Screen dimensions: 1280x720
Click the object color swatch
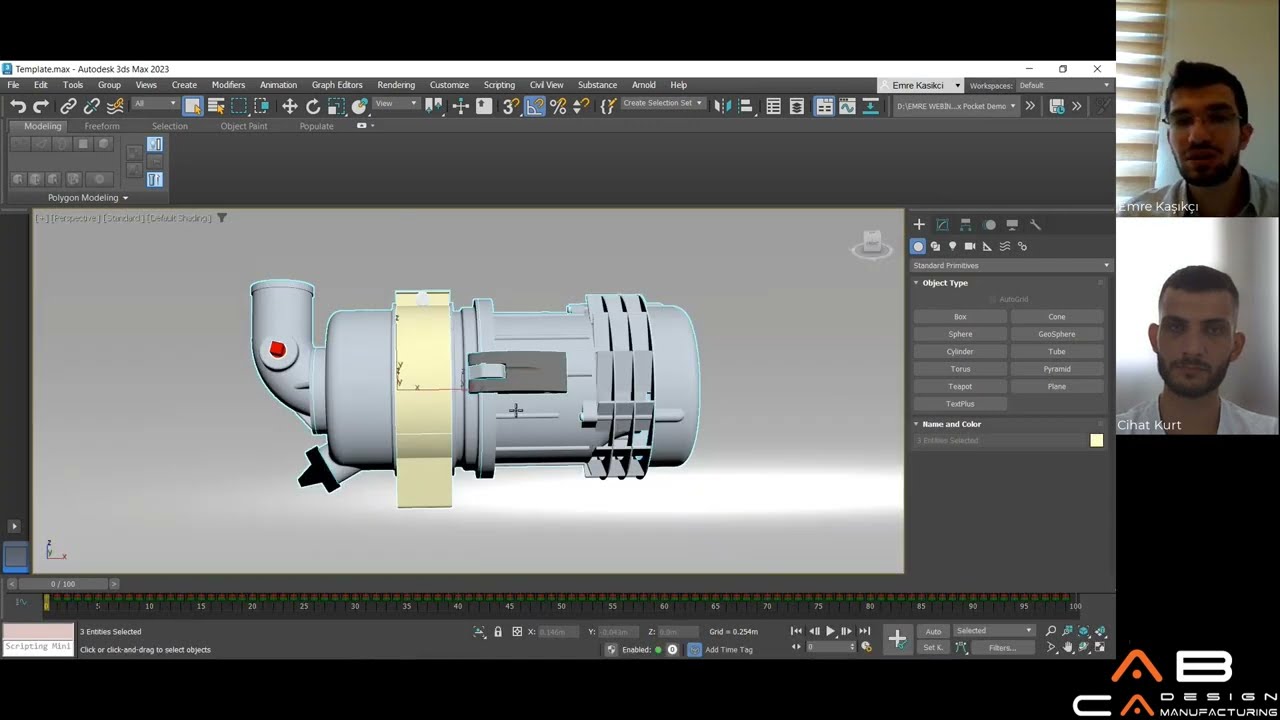pyautogui.click(x=1097, y=441)
